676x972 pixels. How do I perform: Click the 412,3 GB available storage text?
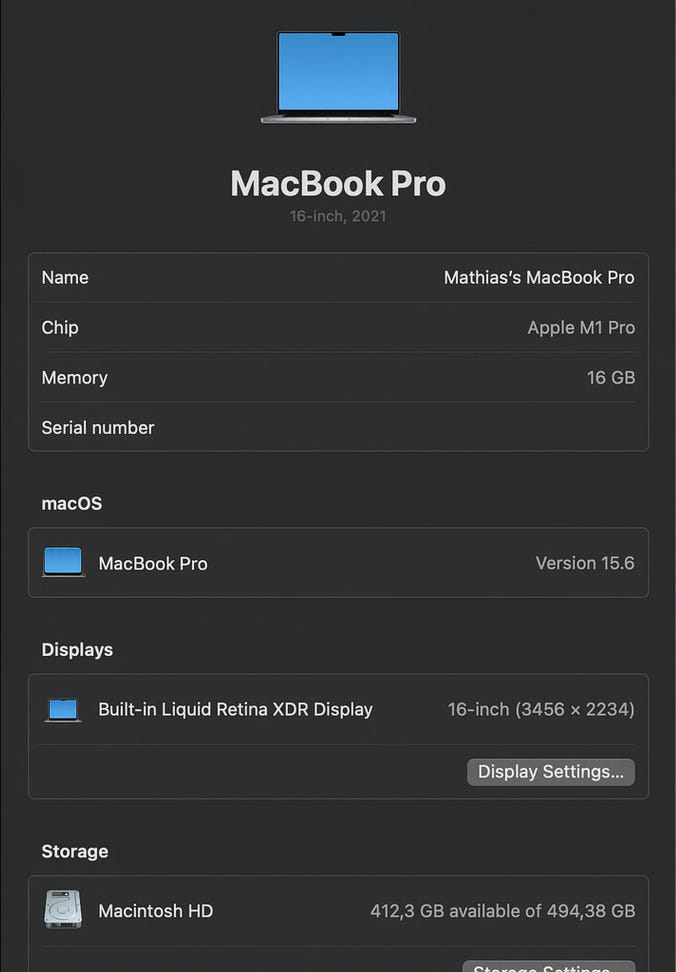pos(503,911)
